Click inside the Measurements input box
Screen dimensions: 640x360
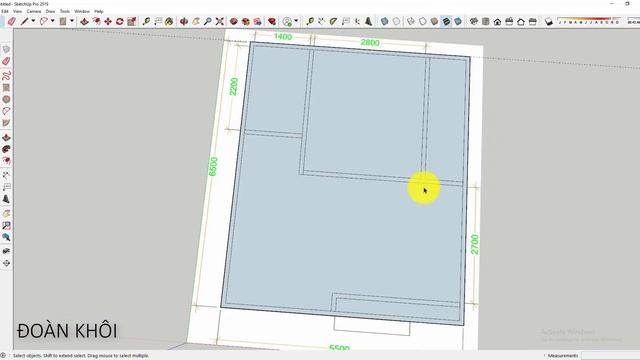[x=610, y=356]
